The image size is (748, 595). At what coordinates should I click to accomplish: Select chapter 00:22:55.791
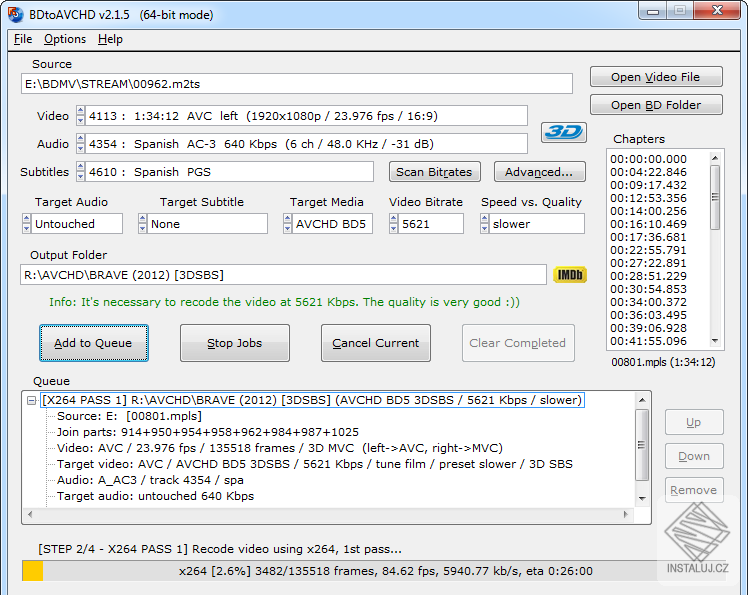point(648,250)
